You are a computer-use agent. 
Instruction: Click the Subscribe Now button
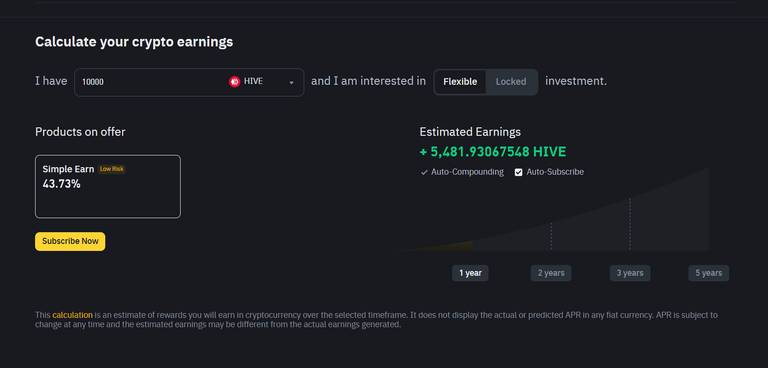70,242
